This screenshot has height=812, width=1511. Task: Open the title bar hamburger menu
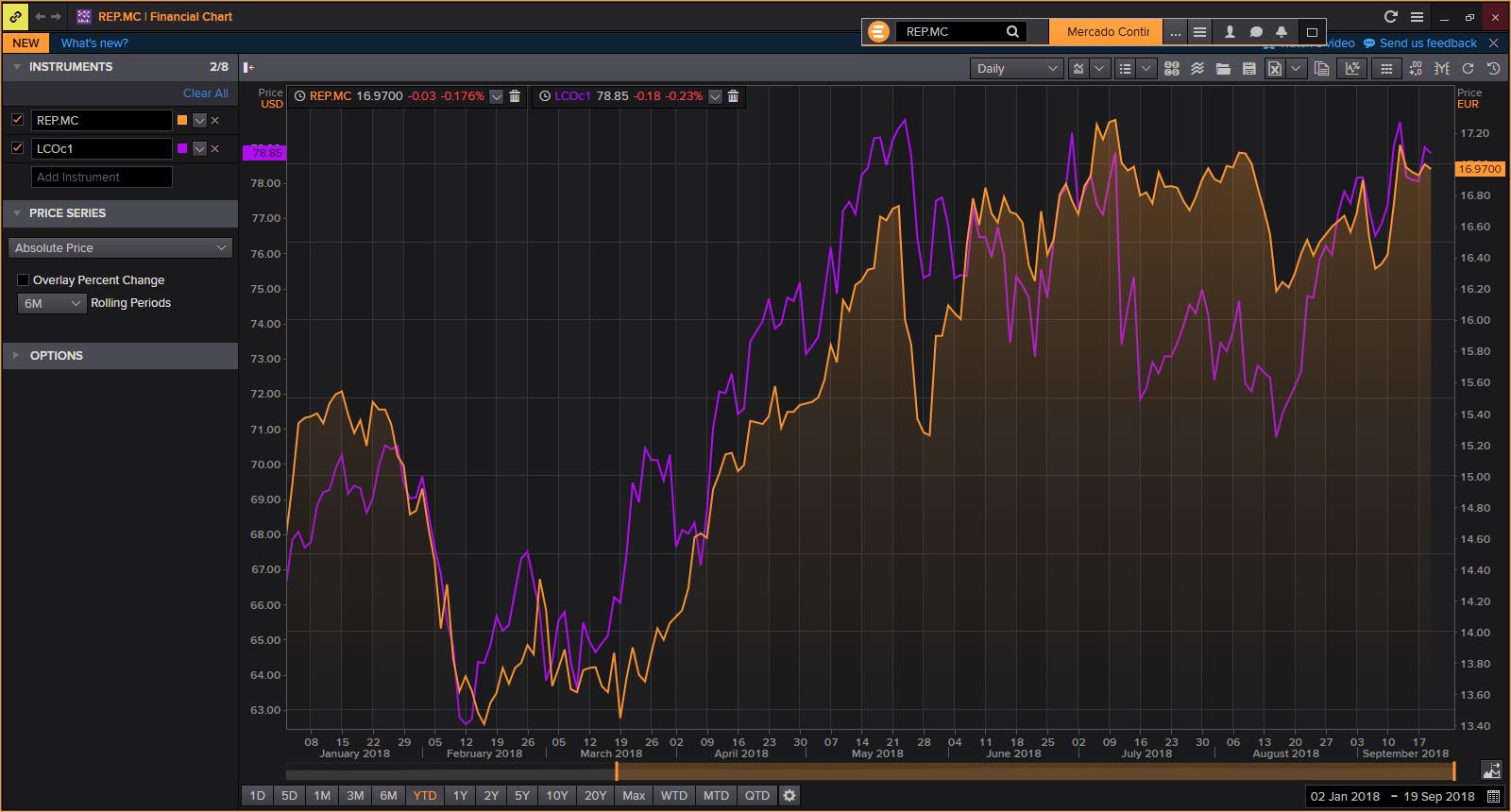(x=1417, y=16)
